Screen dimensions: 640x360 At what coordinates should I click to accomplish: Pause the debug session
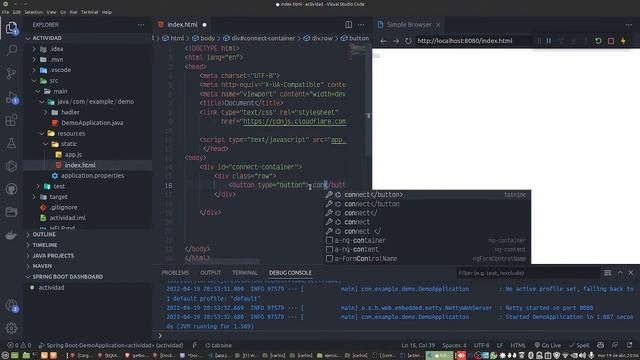tap(549, 41)
